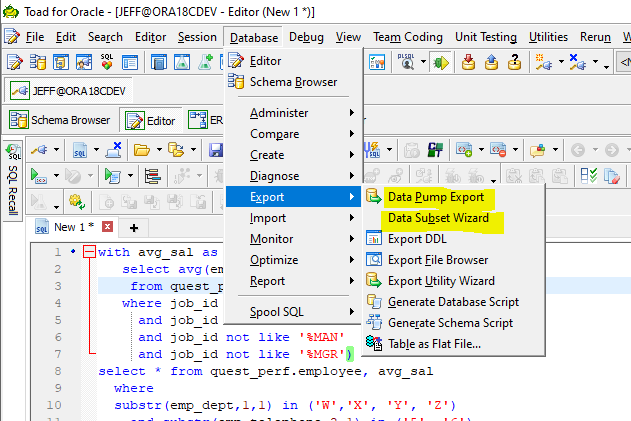
Task: Close the New 1 editor tab
Action: point(107,227)
